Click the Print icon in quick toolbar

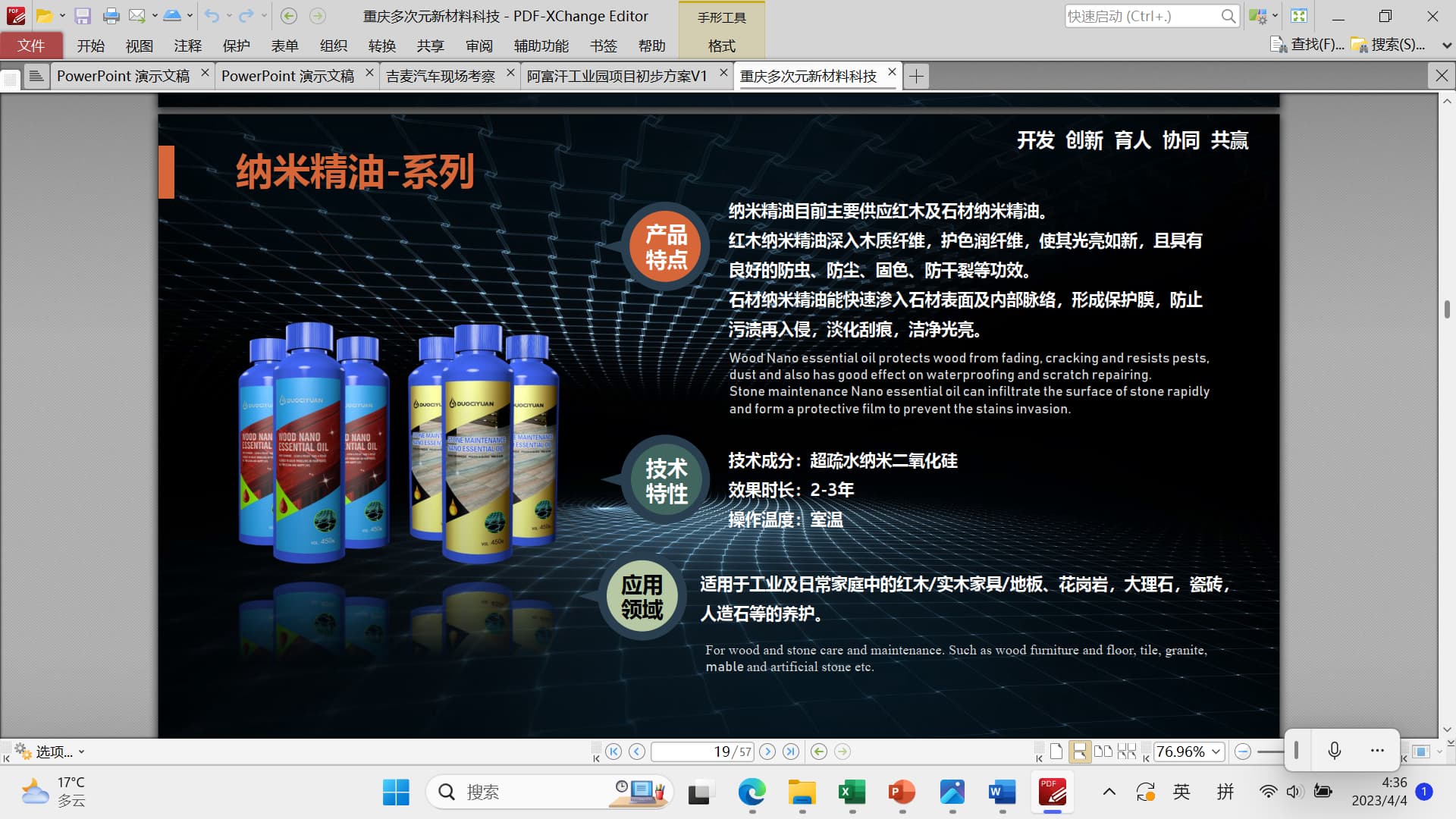[x=111, y=16]
